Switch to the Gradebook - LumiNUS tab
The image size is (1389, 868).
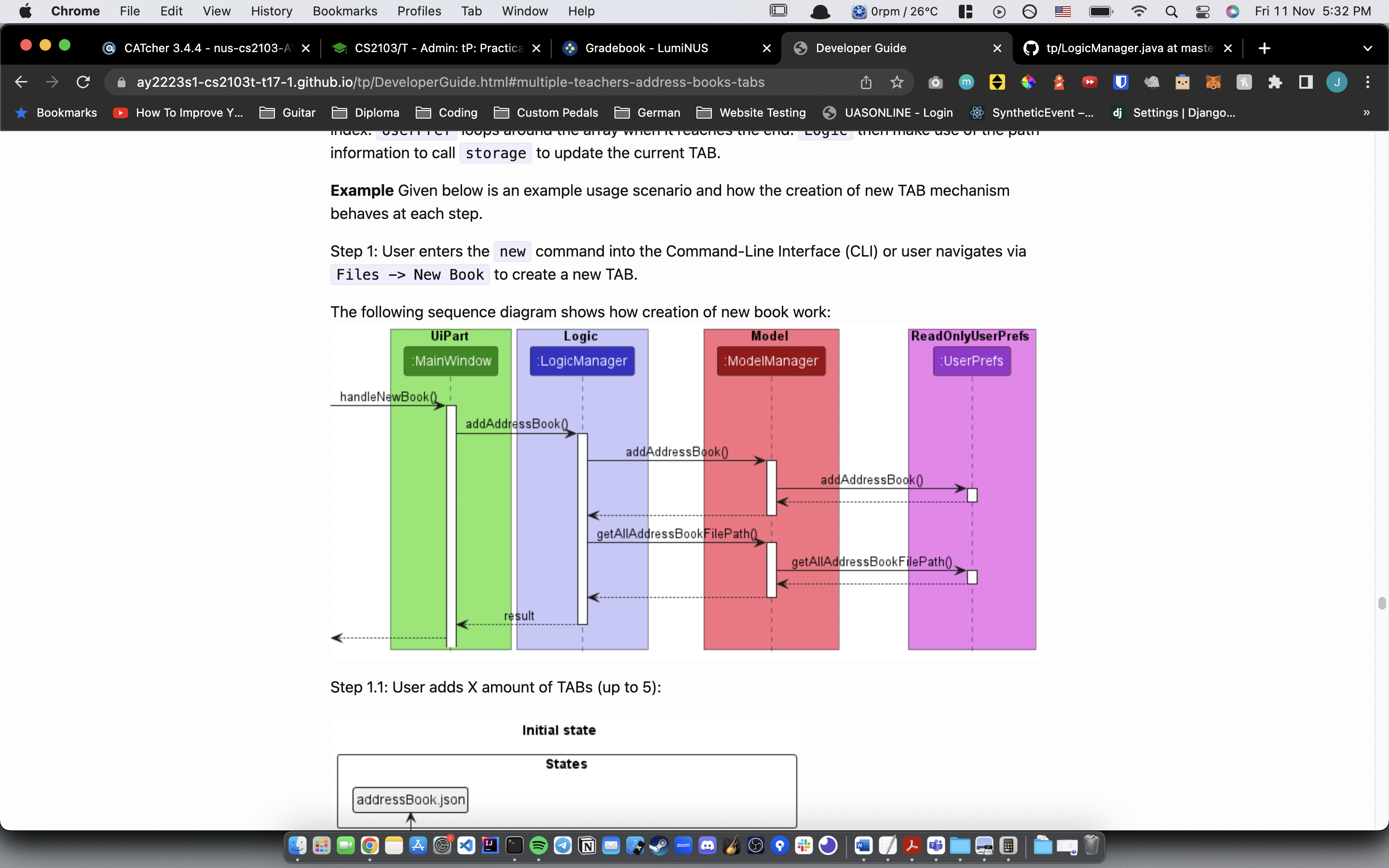(646, 48)
